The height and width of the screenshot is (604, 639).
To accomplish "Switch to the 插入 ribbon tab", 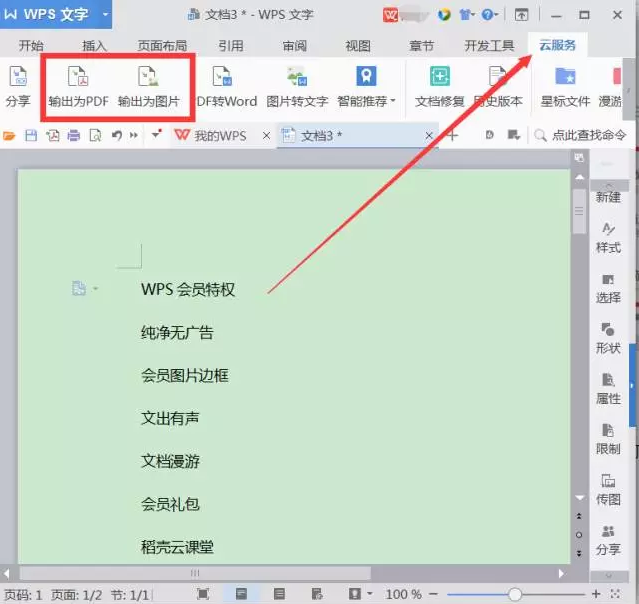I will point(94,45).
